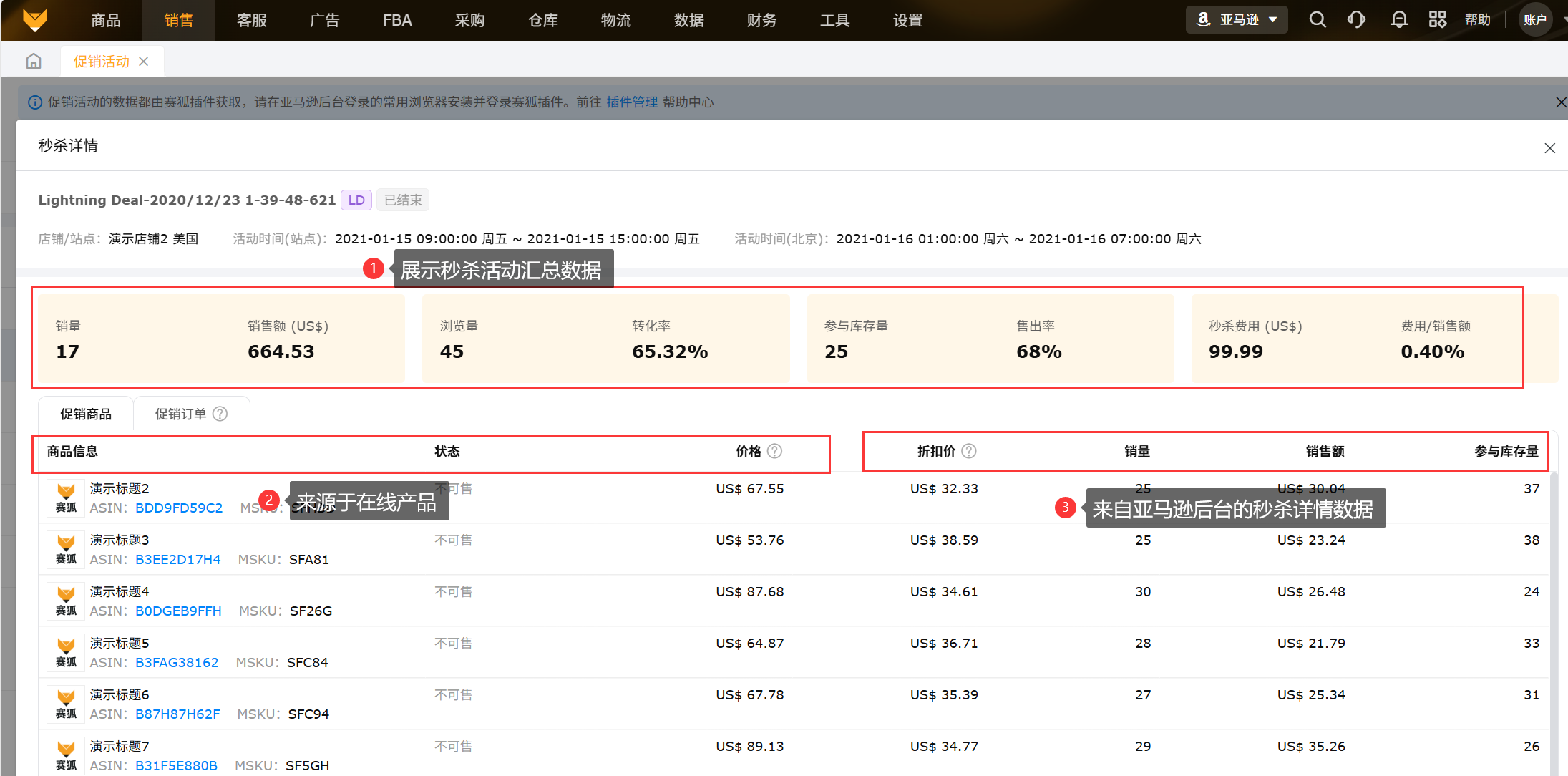Screen dimensions: 1568x776
Task: Click help icon next to 折扣价 column
Action: (969, 451)
